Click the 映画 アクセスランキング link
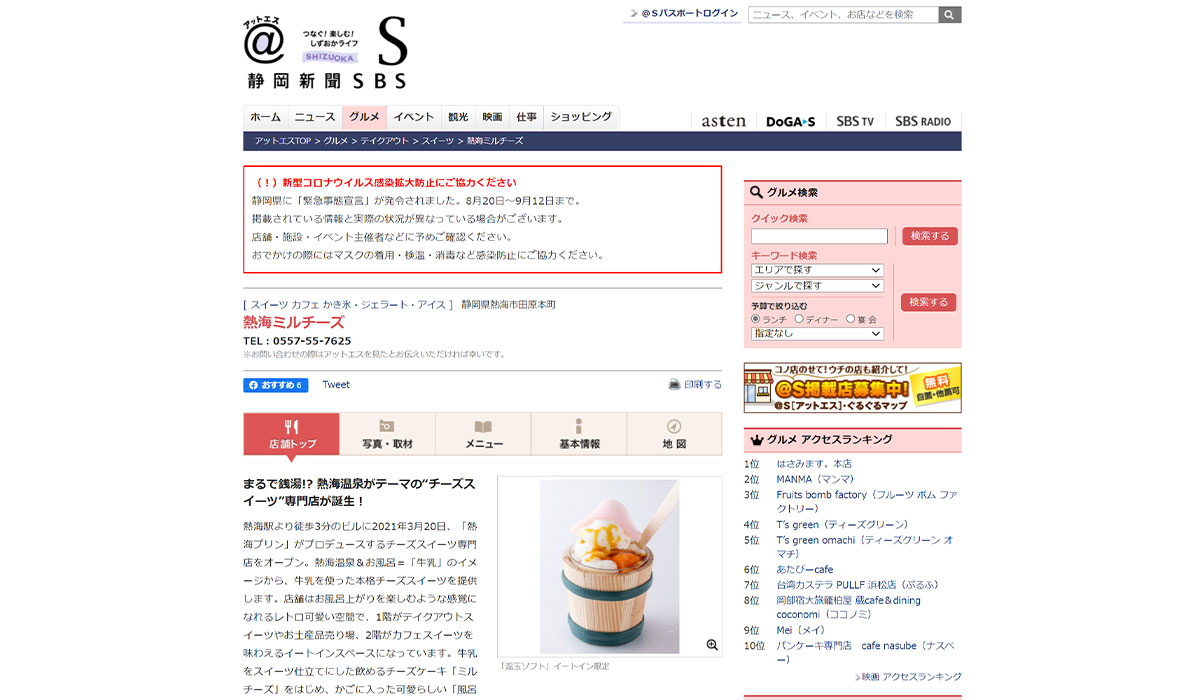 910,677
